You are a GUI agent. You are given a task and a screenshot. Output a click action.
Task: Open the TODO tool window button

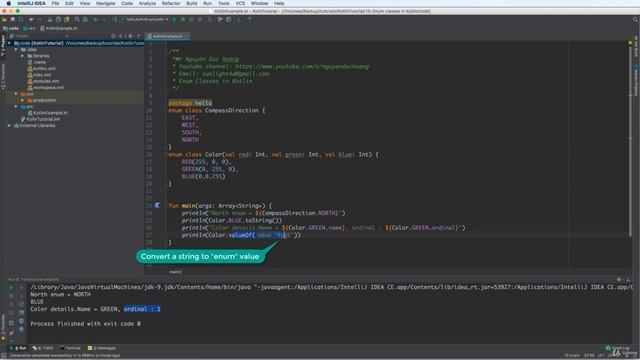(x=43, y=348)
